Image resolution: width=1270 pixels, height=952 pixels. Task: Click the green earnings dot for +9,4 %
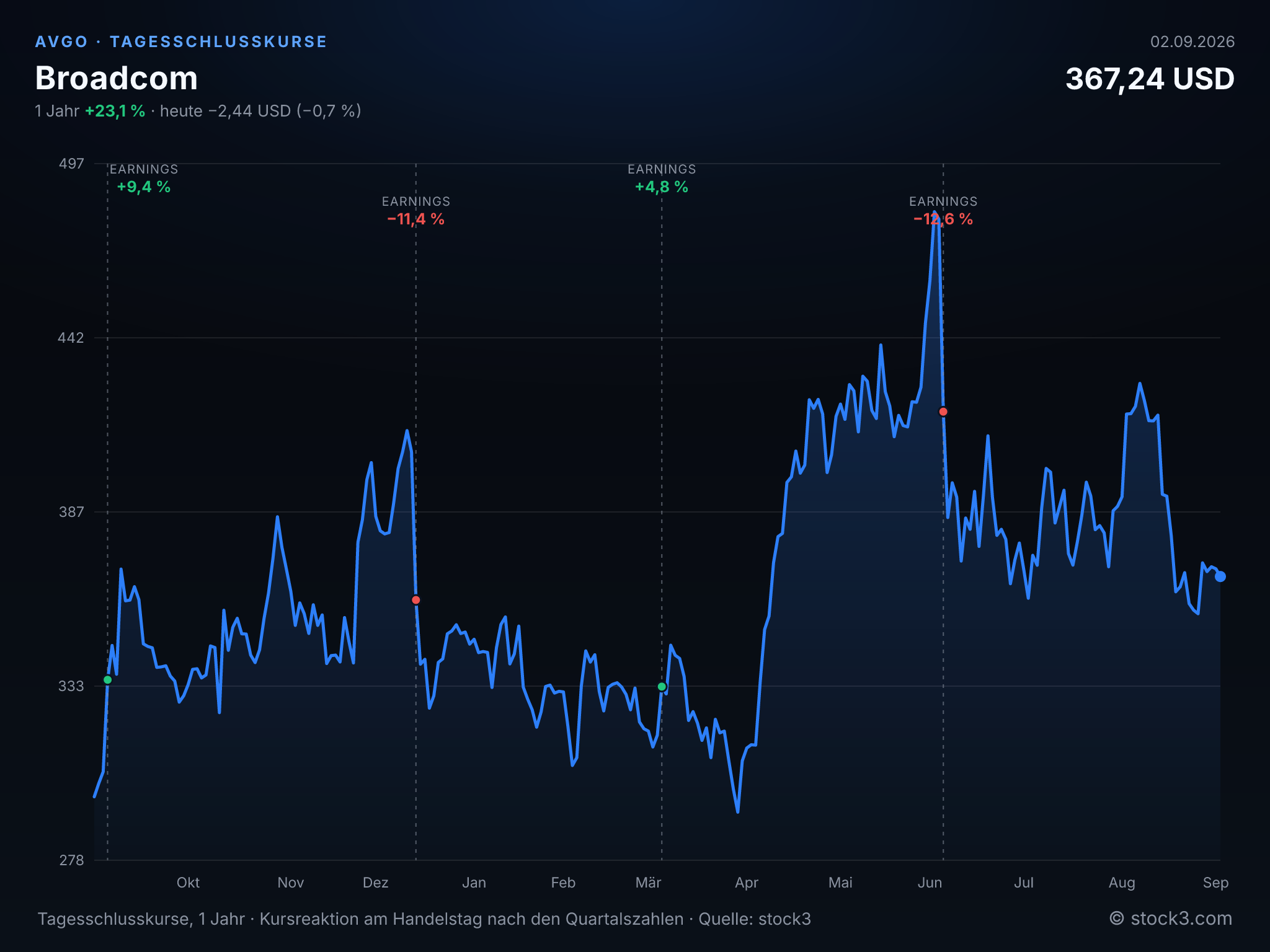point(107,680)
